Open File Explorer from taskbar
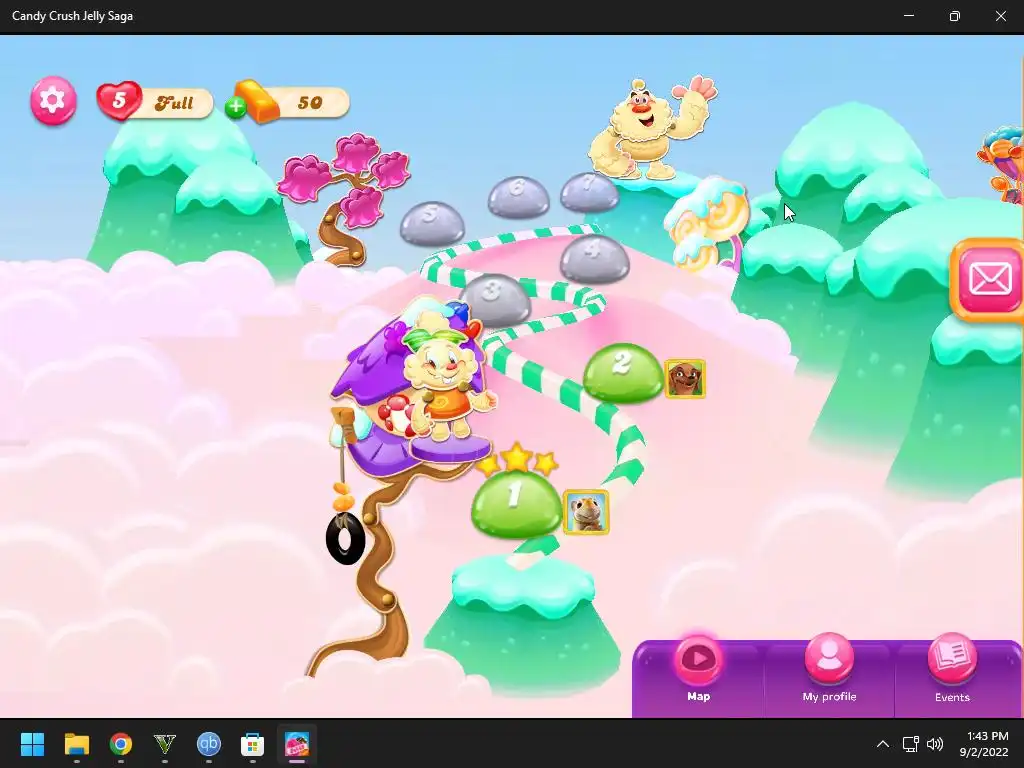The height and width of the screenshot is (768, 1024). [x=76, y=744]
